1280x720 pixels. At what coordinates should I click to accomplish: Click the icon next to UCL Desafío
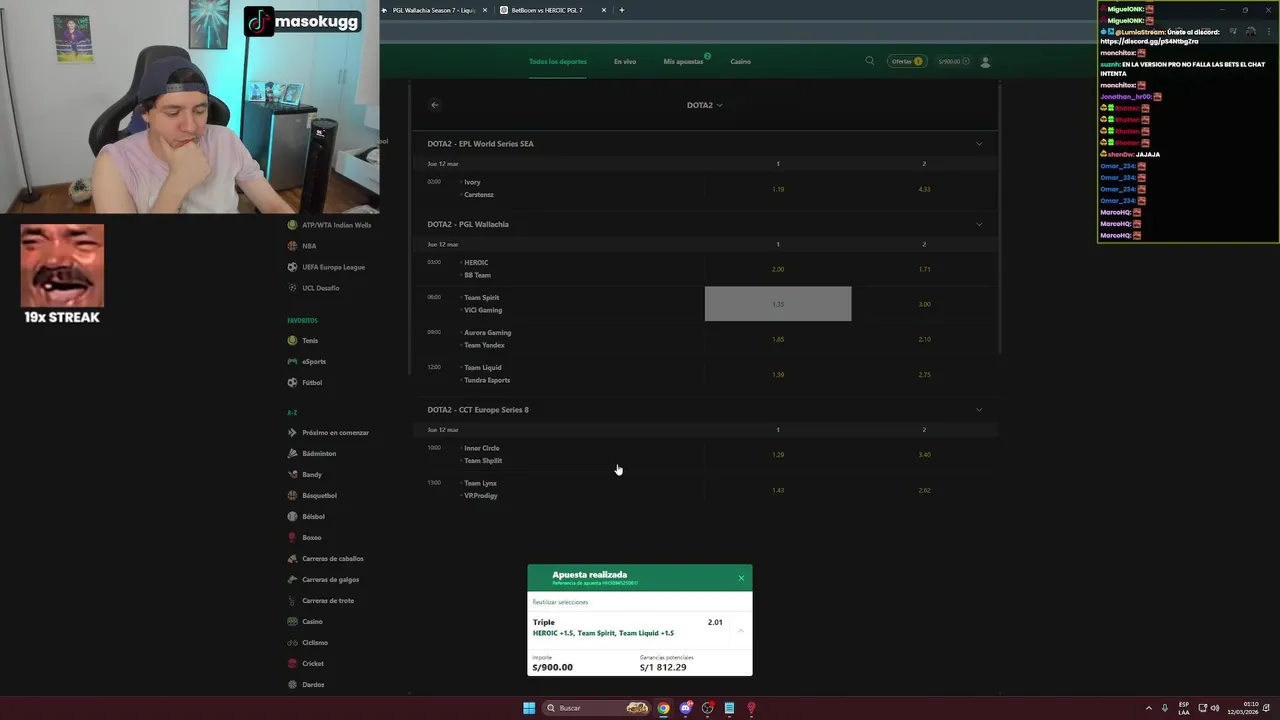[x=292, y=288]
